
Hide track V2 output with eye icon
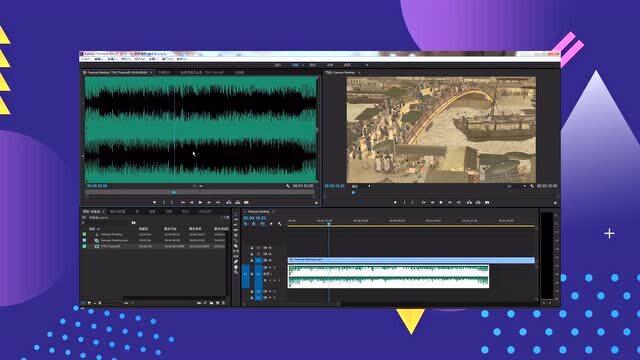[269, 254]
